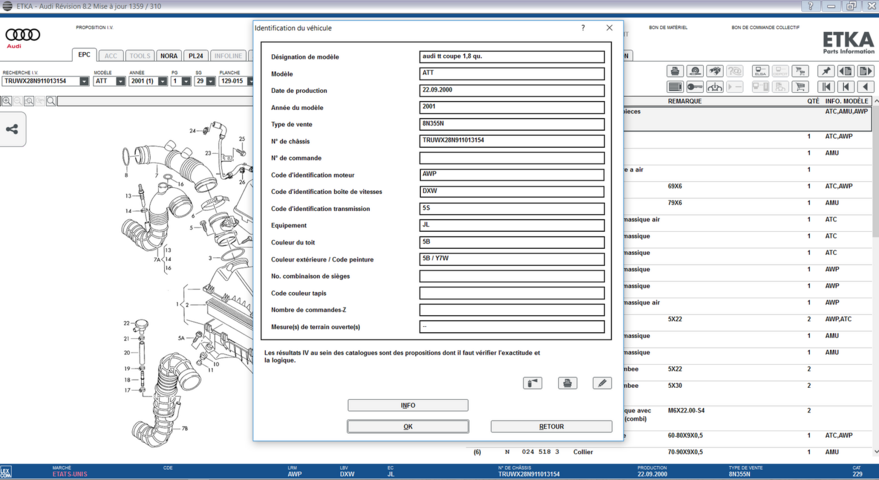Click remark 60-80X9X0,5 in parts list
The height and width of the screenshot is (480, 879).
coord(685,435)
